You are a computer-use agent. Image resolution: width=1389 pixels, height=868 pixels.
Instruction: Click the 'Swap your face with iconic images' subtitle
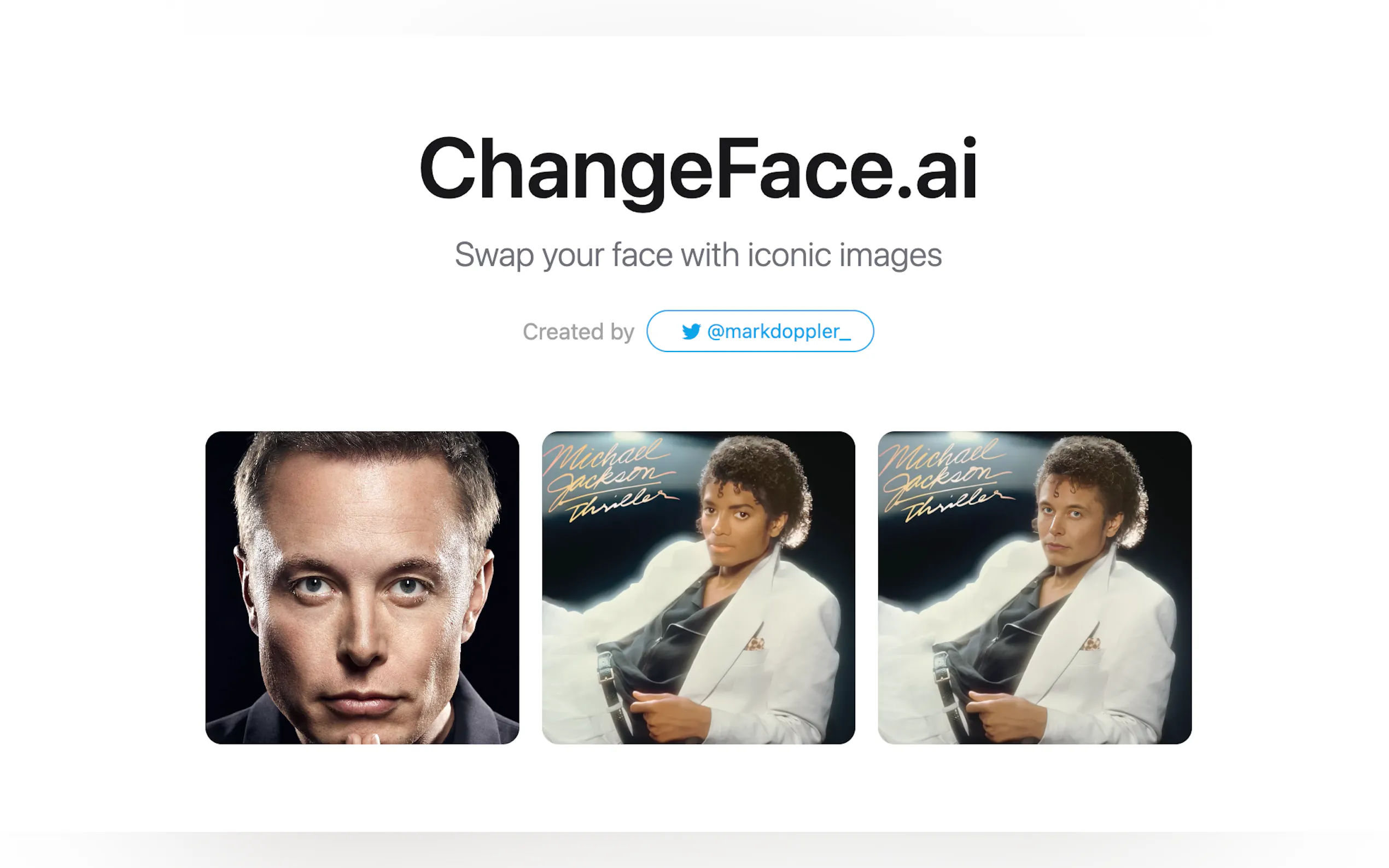[698, 255]
